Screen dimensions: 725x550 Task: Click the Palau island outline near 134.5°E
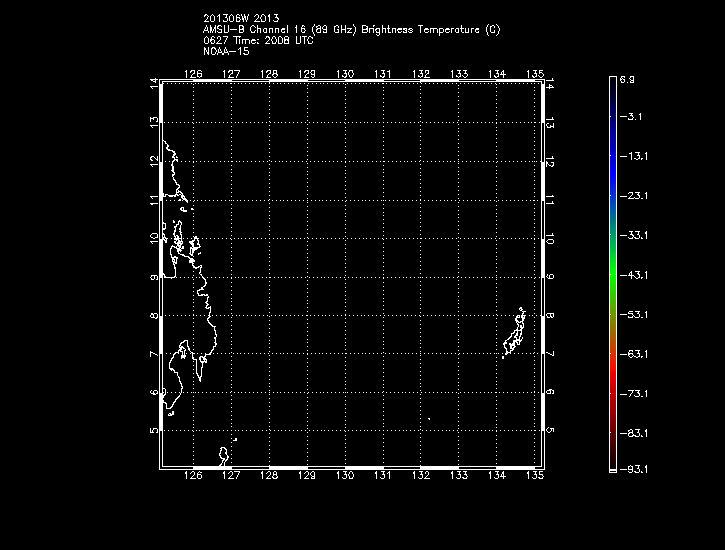[515, 333]
